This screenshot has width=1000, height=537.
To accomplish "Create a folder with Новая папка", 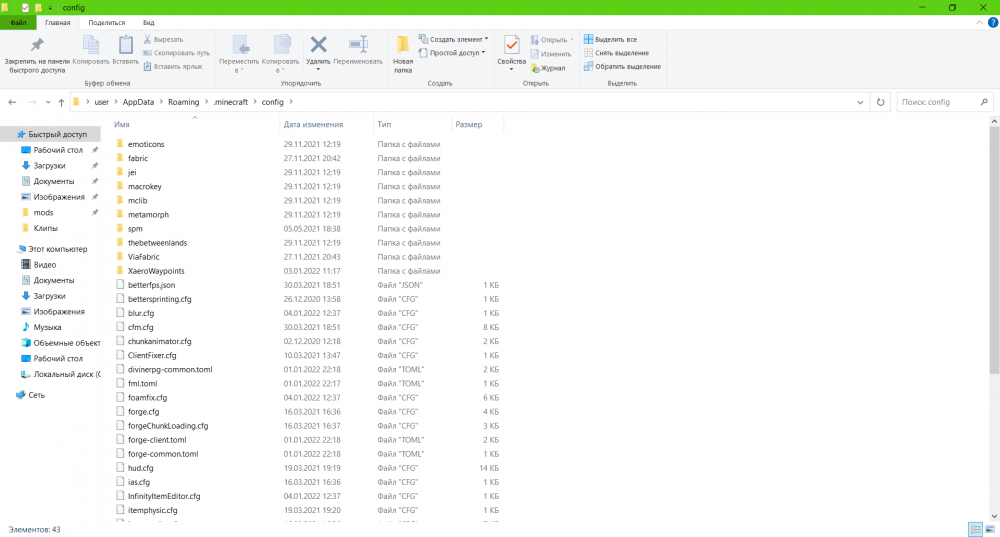I will point(402,54).
